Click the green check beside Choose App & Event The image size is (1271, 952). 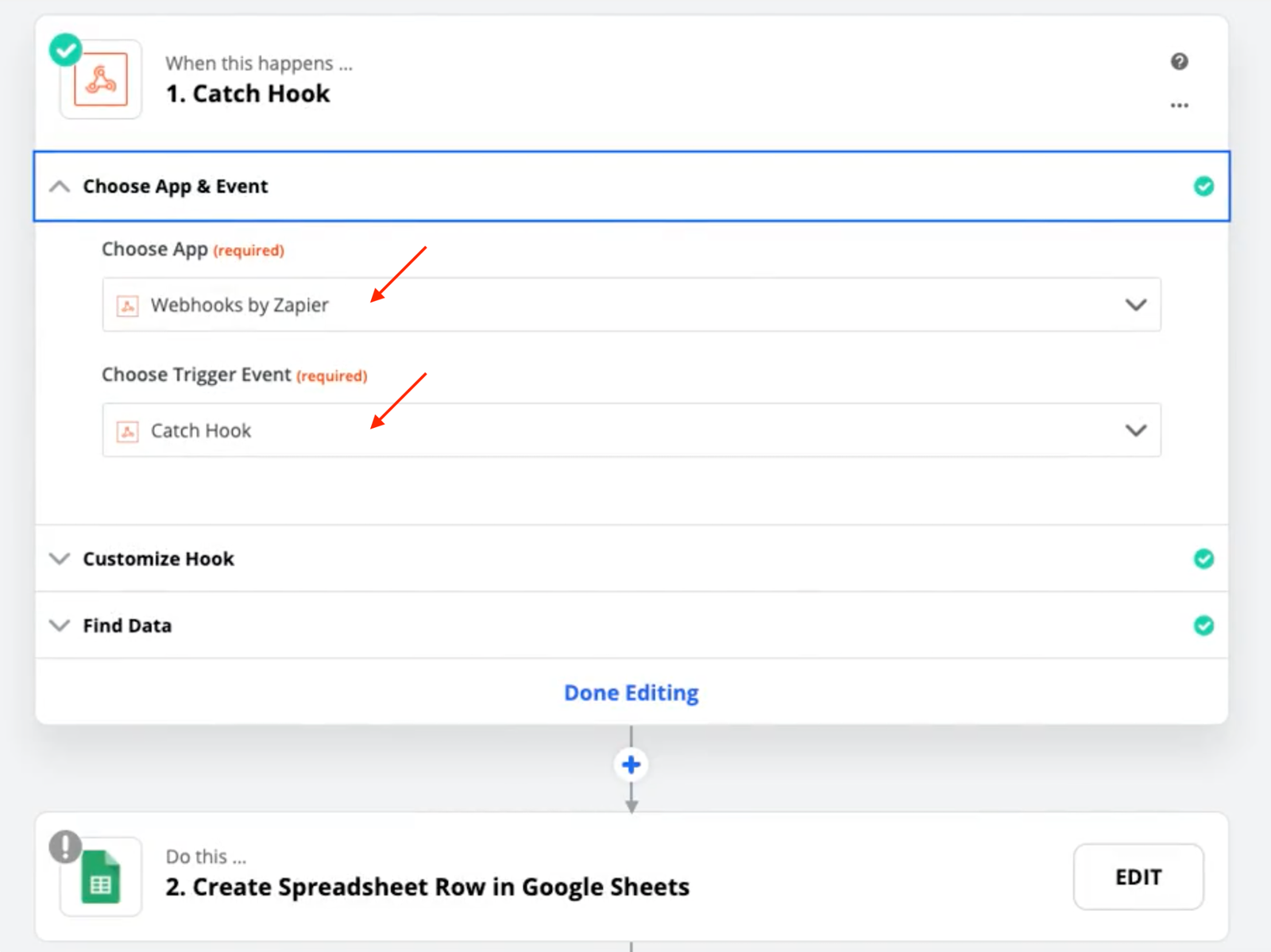coord(1203,187)
